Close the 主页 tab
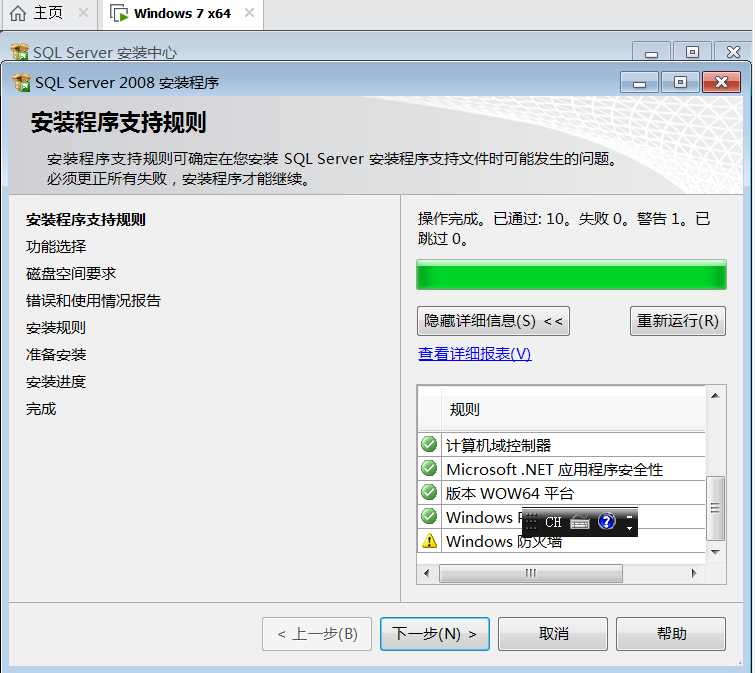This screenshot has width=755, height=673. [83, 13]
